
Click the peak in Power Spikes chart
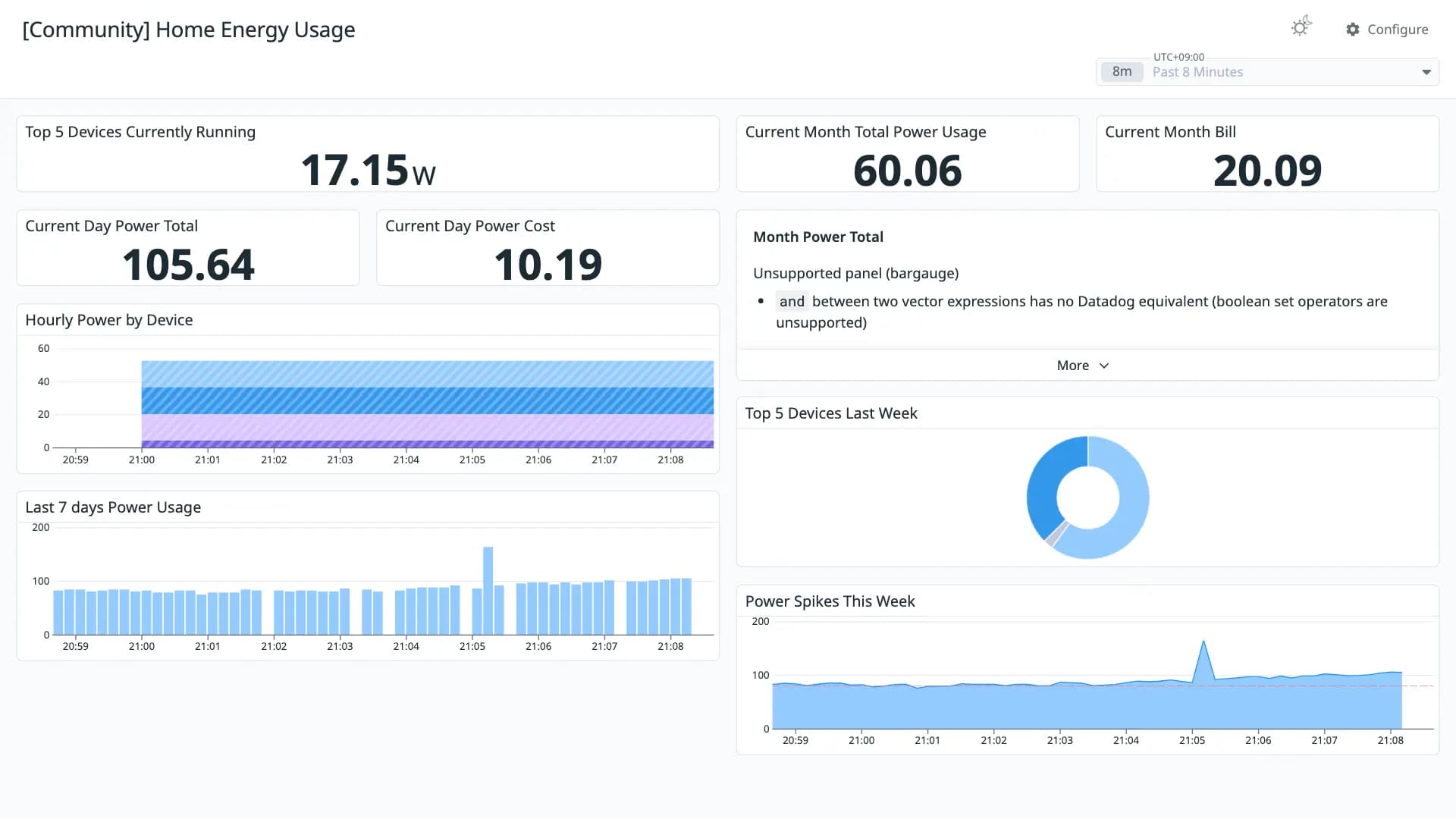pyautogui.click(x=1203, y=643)
